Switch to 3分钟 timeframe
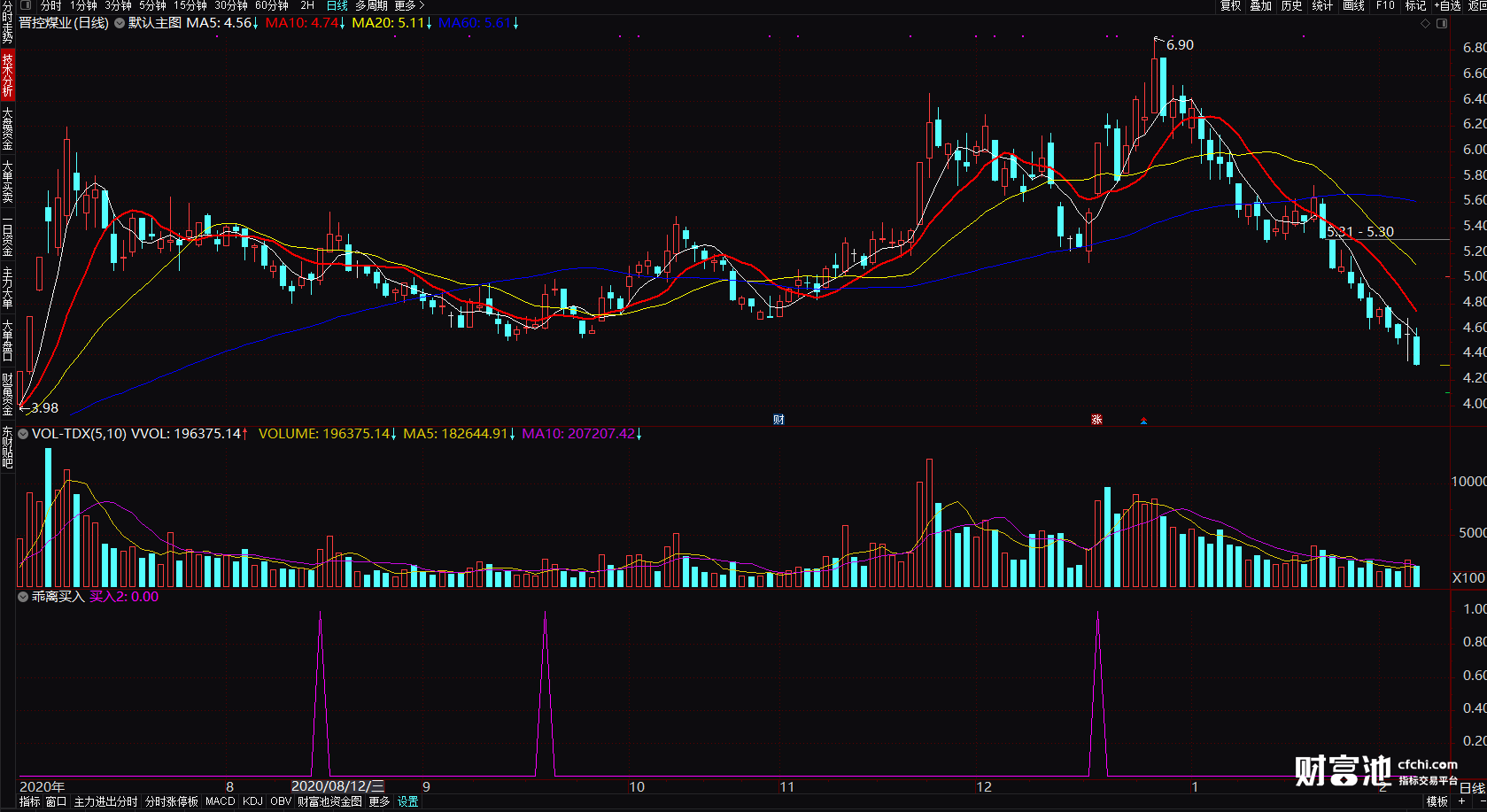Screen dimensions: 1487x812 point(118,5)
